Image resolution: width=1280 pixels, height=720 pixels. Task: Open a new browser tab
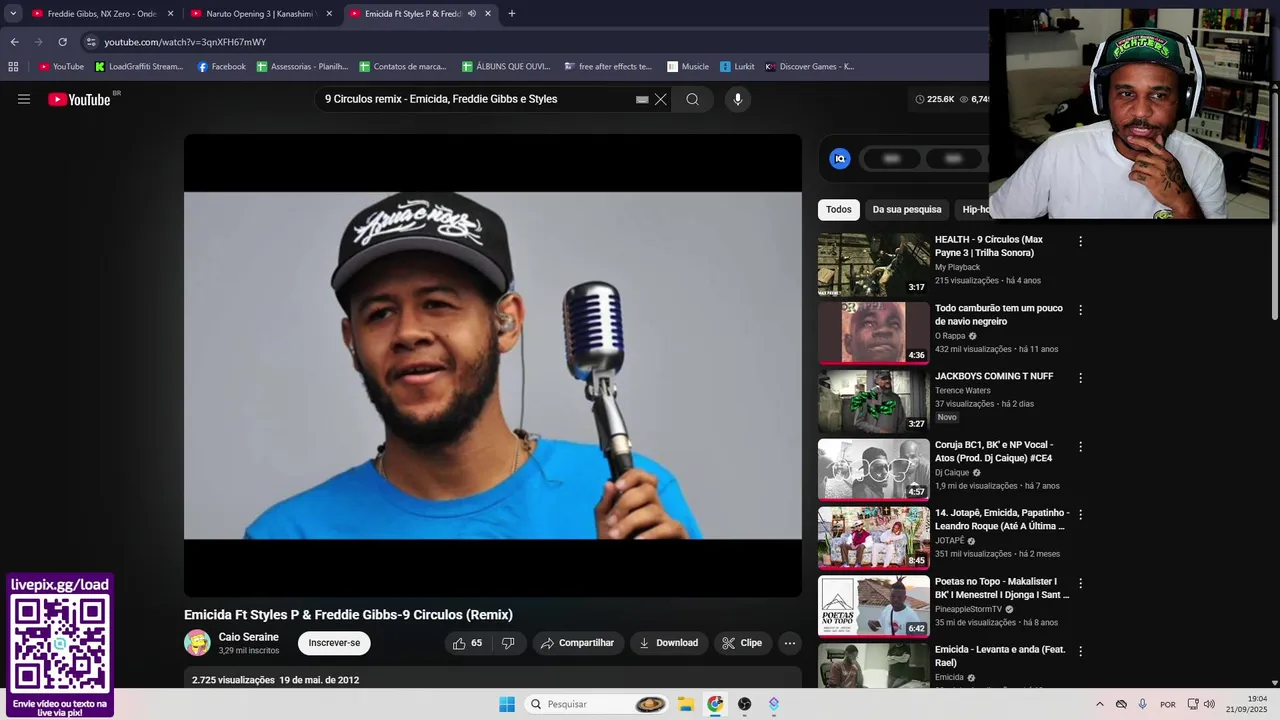pyautogui.click(x=511, y=14)
